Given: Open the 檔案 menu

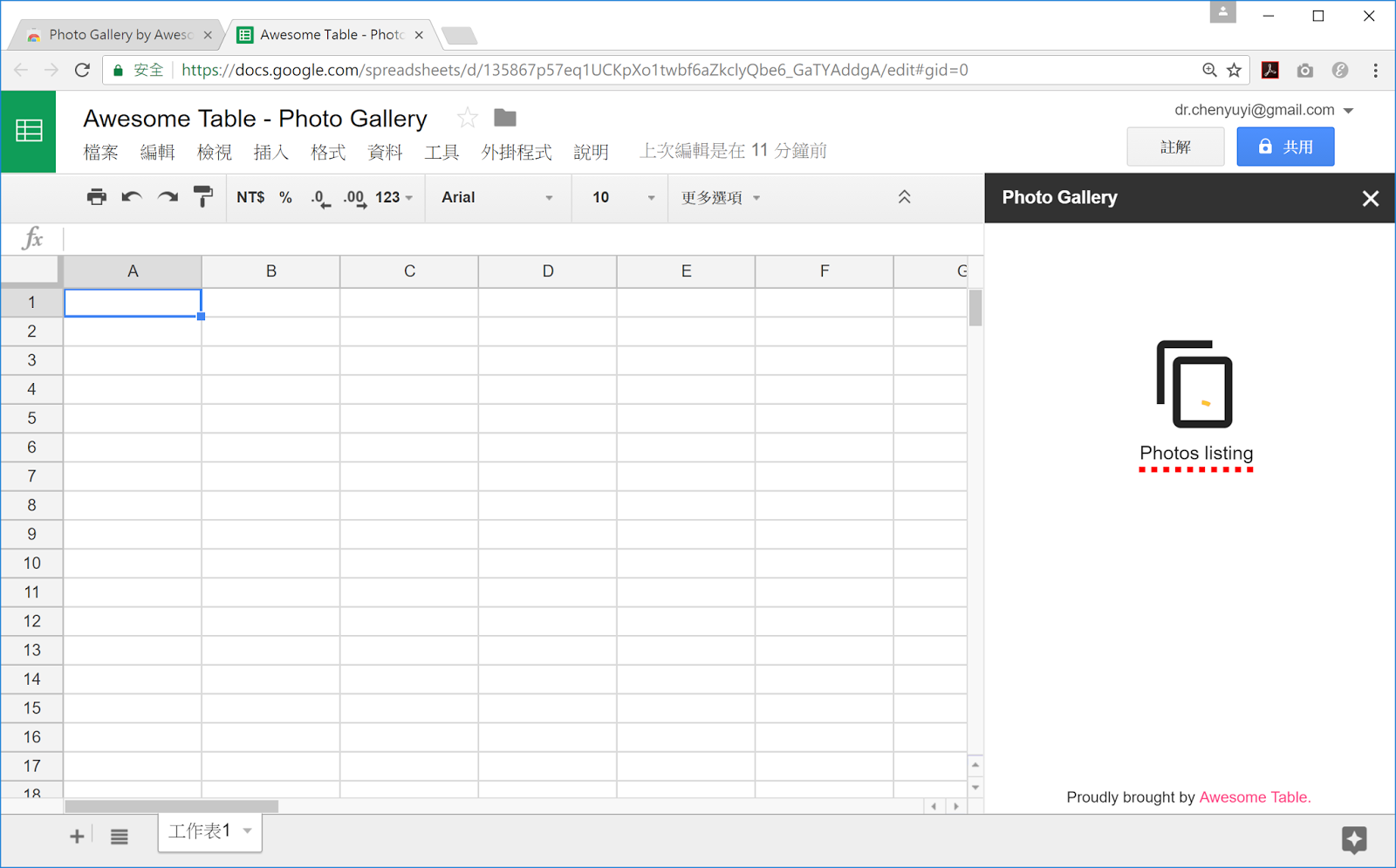Looking at the screenshot, I should [x=100, y=152].
